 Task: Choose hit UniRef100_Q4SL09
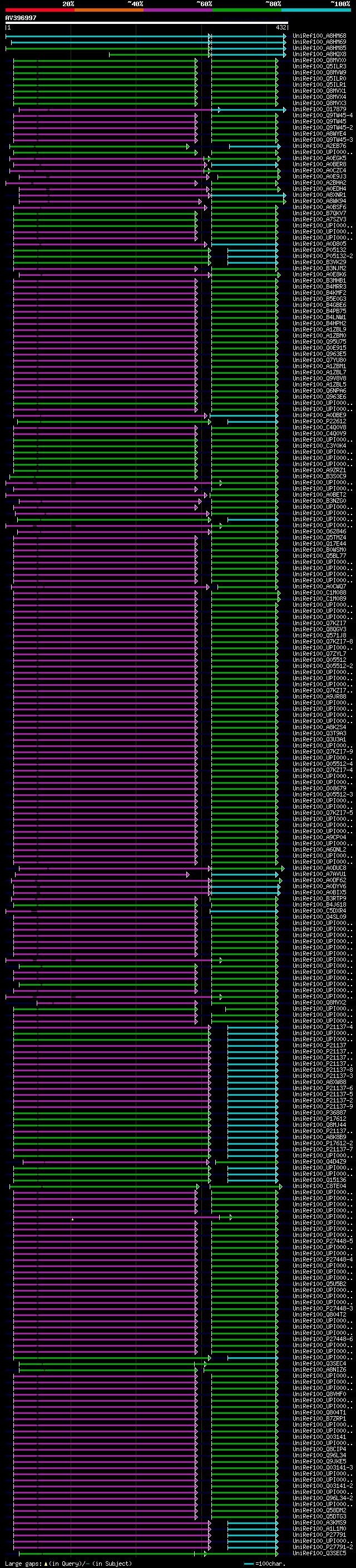tap(319, 917)
